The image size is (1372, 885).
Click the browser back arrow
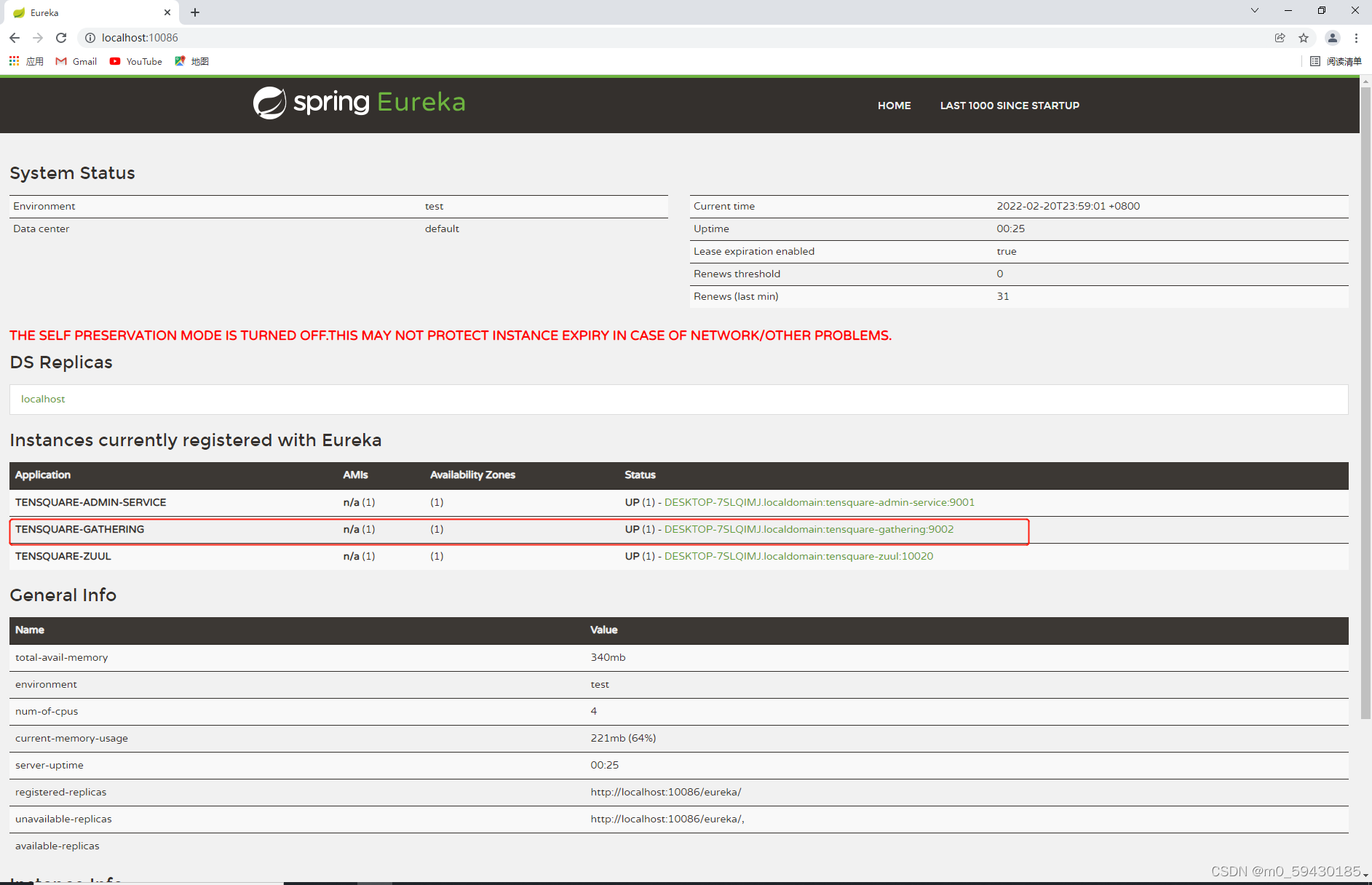click(15, 38)
